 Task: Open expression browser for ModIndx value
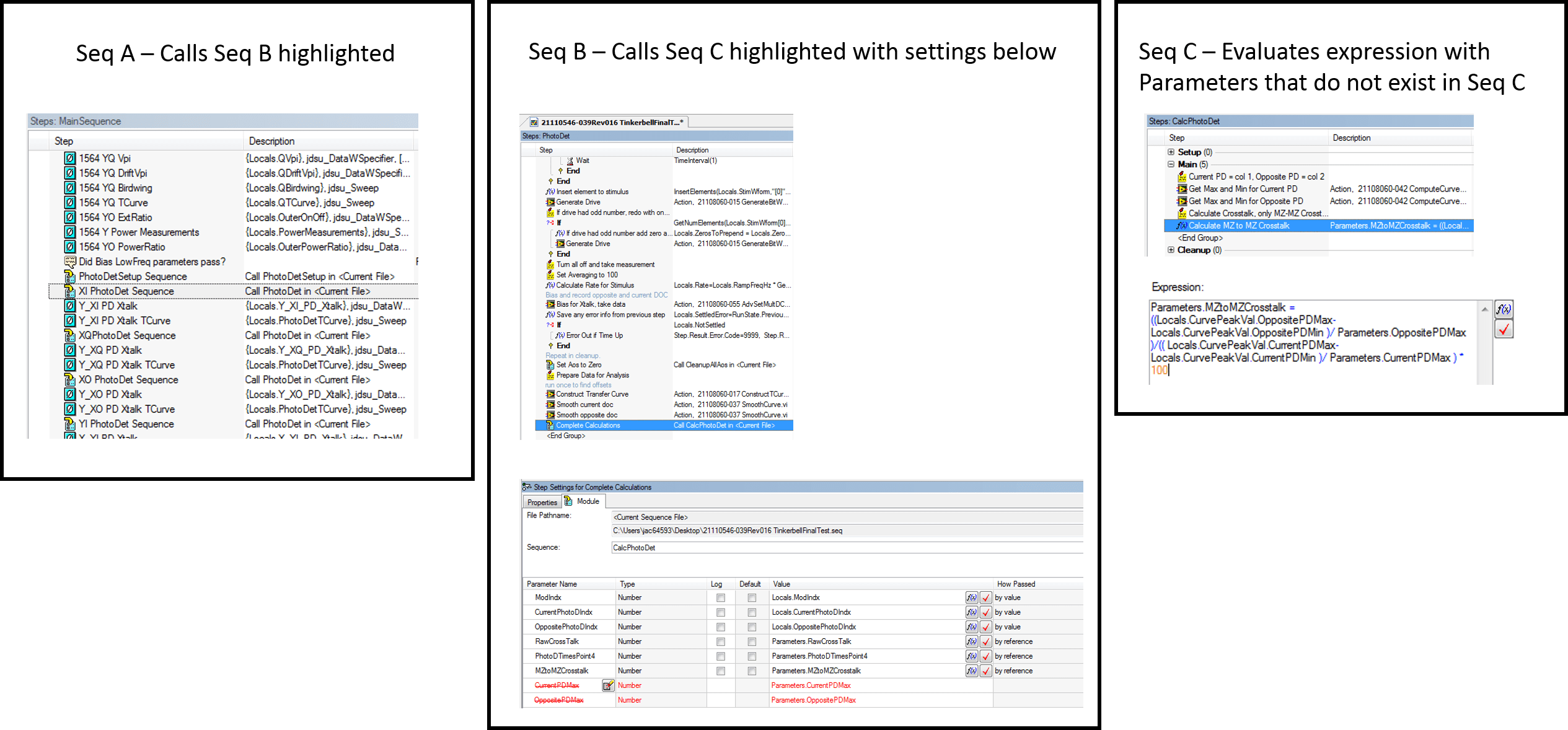pos(971,597)
